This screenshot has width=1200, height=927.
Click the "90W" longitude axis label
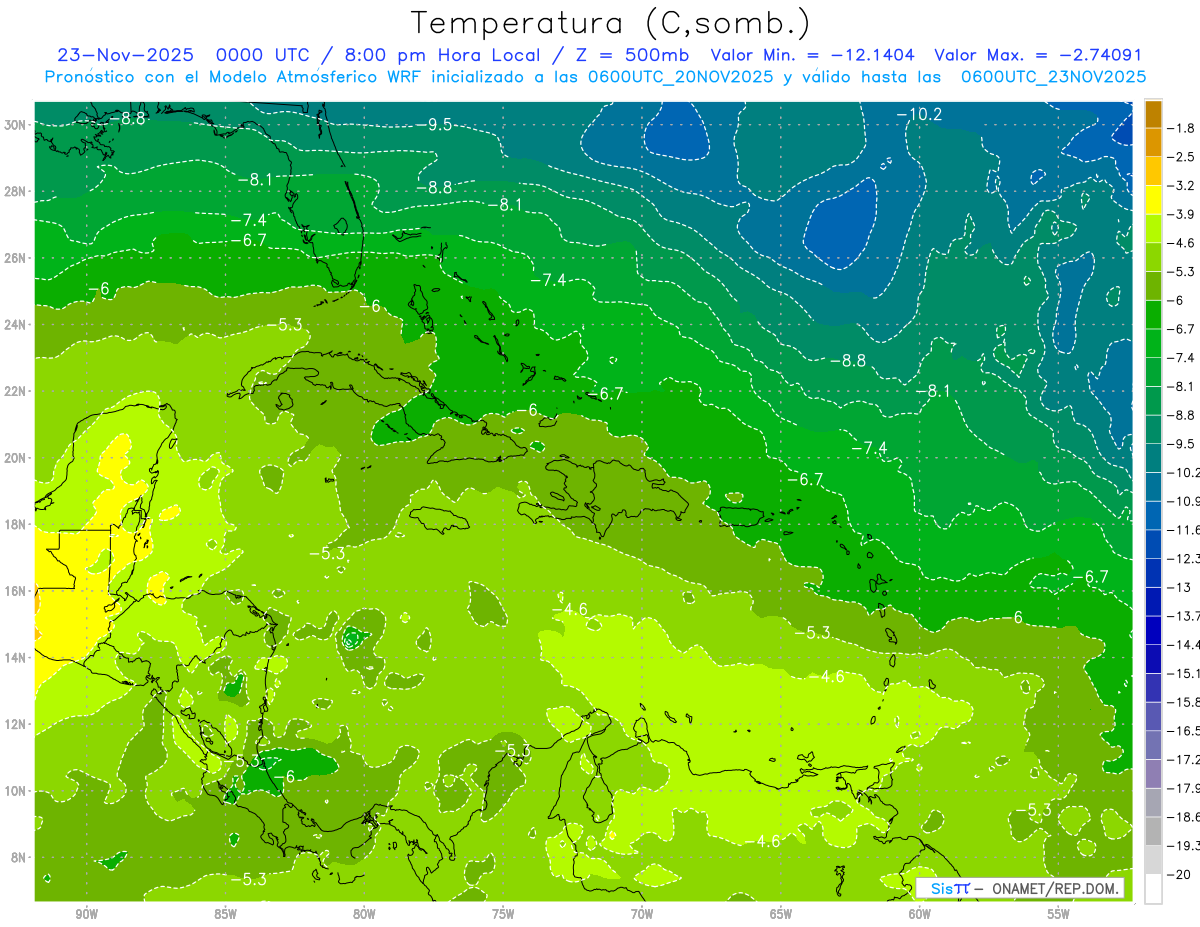click(86, 914)
